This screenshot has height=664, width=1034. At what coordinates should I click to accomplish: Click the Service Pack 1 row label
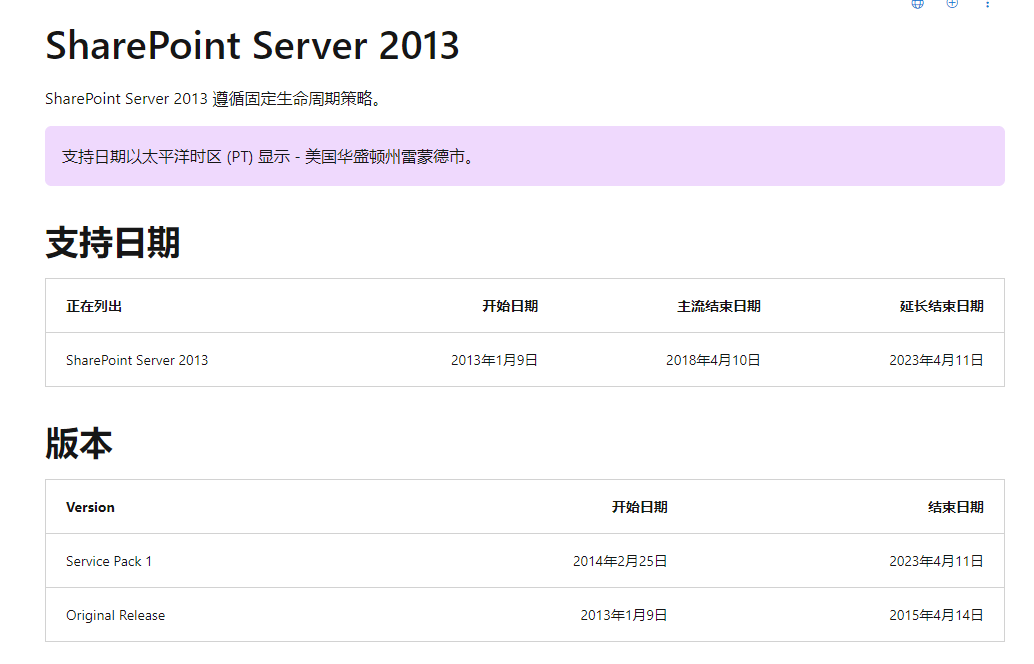tap(109, 561)
